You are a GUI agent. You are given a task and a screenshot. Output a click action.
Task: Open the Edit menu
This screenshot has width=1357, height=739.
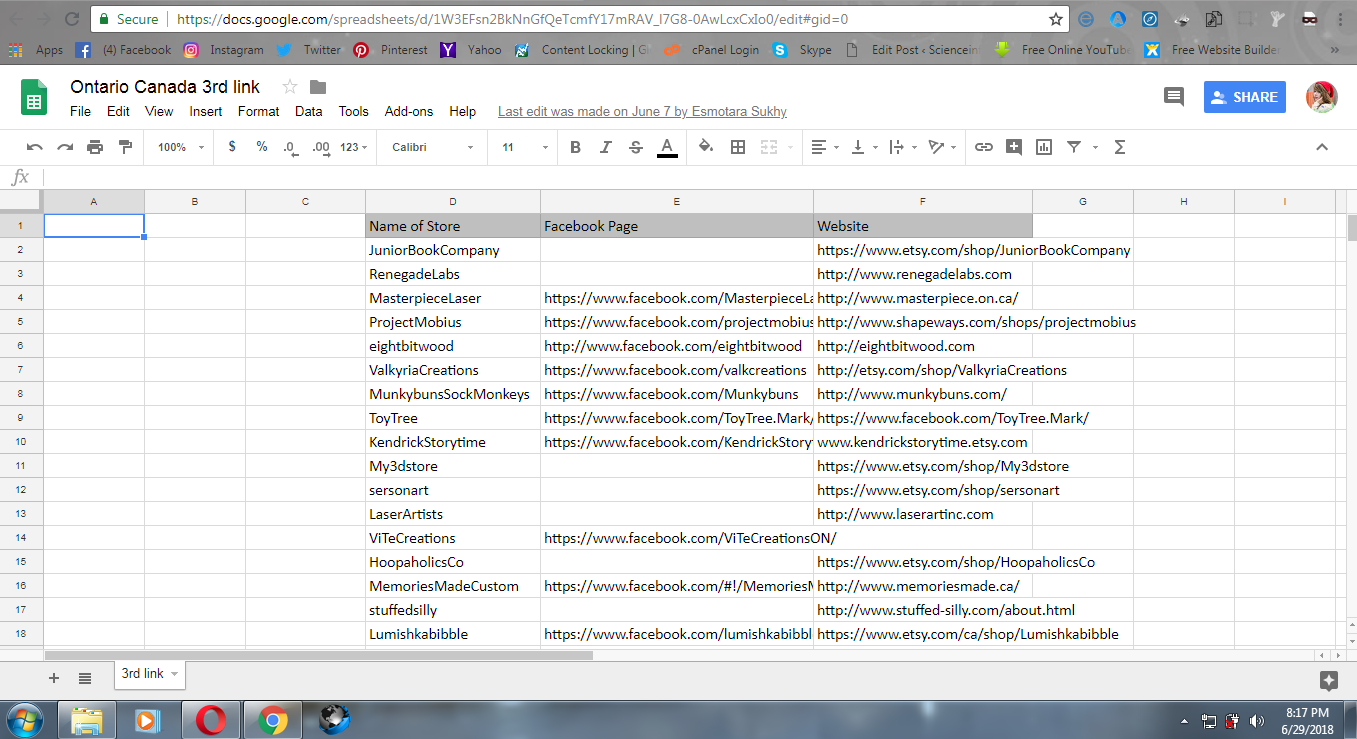[118, 111]
